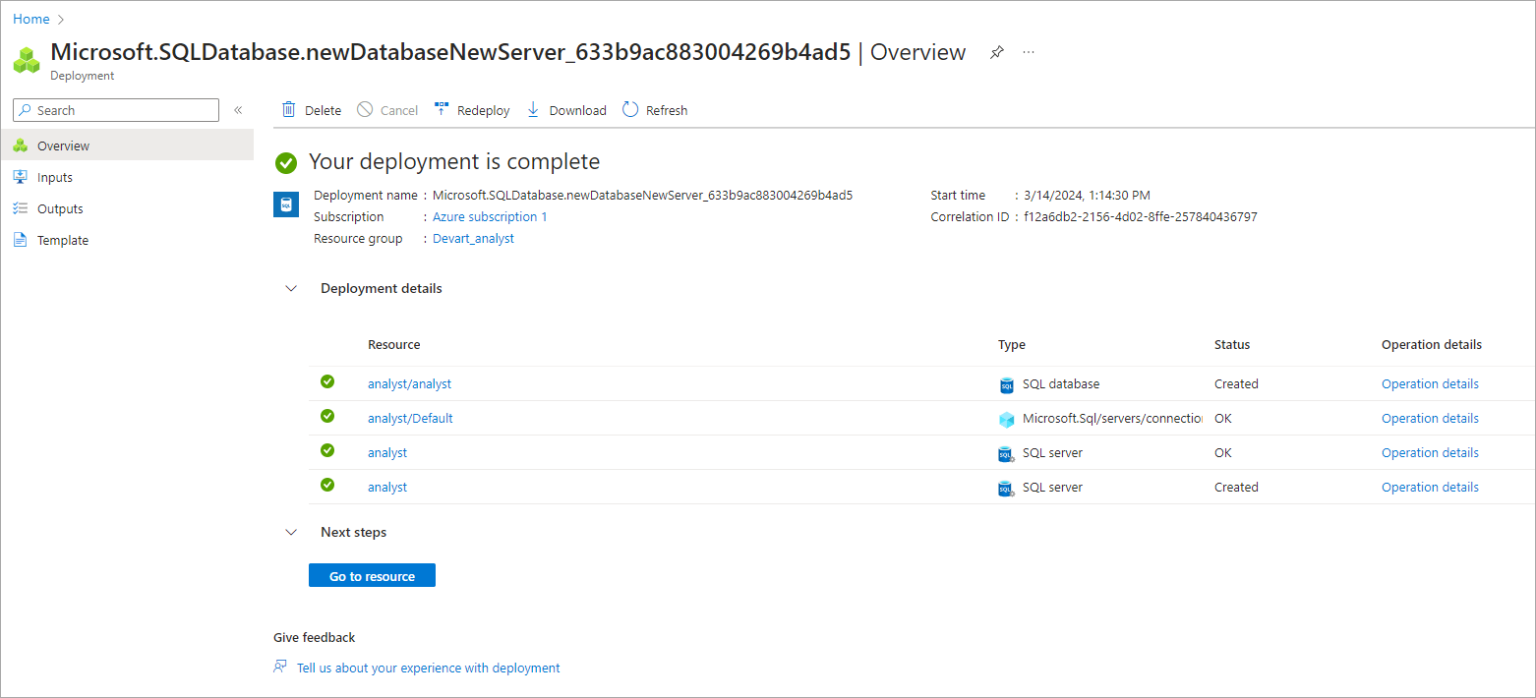This screenshot has width=1536, height=698.
Task: Click the Redeploy icon in toolbar
Action: 441,110
